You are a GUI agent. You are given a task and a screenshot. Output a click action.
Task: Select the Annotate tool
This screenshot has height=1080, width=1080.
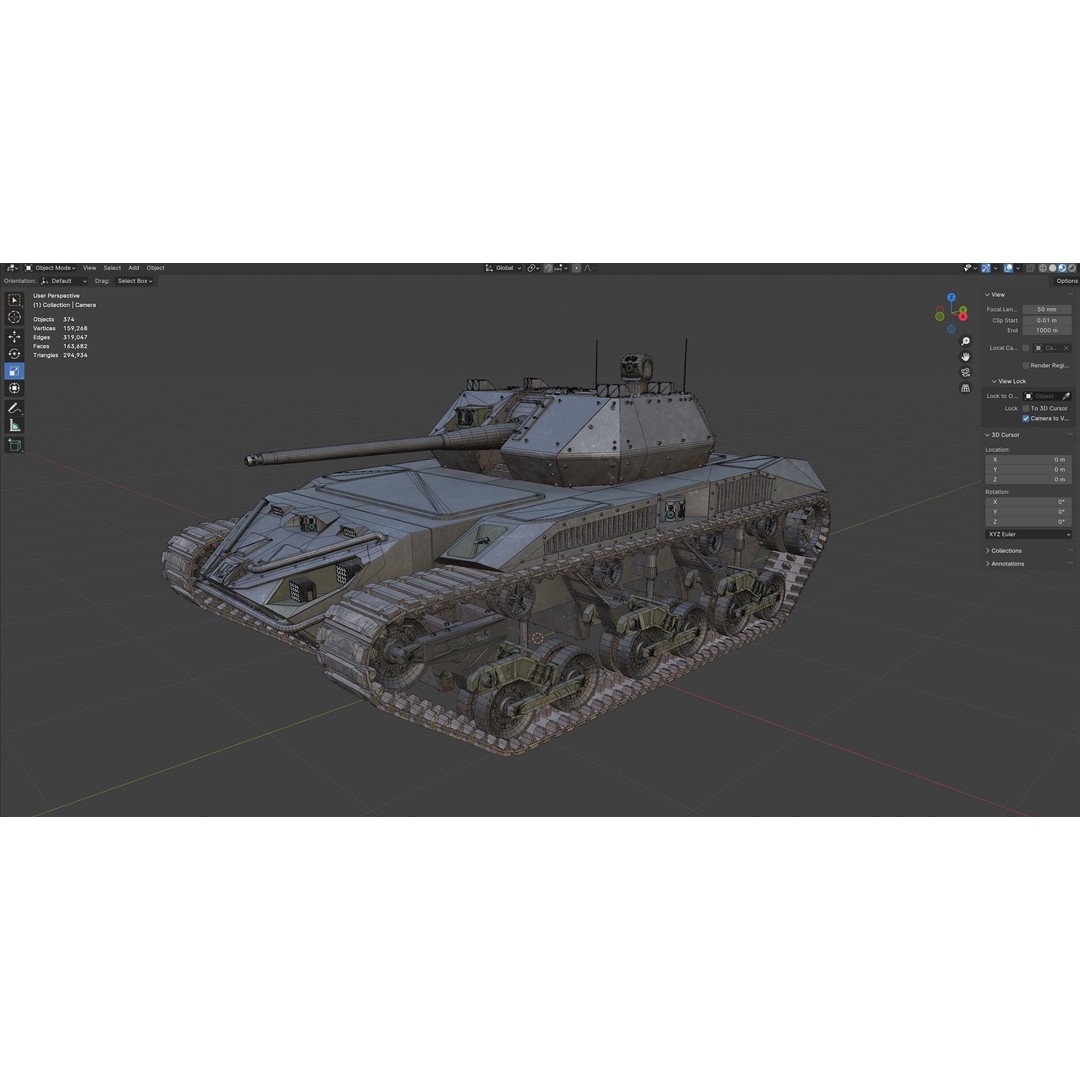[x=14, y=408]
